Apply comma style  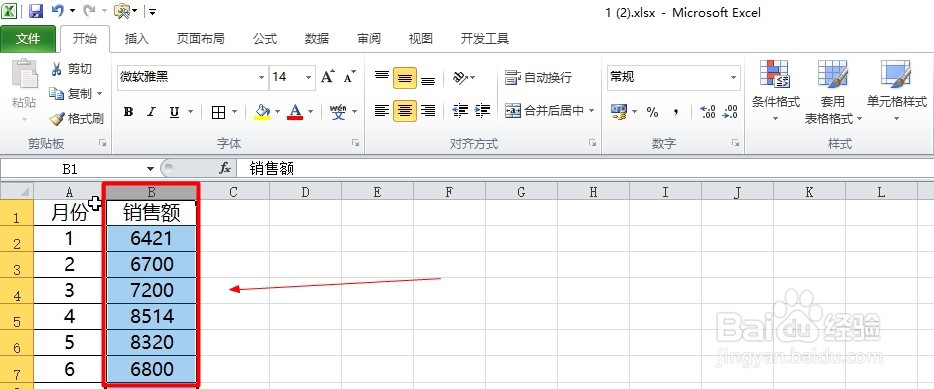pyautogui.click(x=676, y=111)
